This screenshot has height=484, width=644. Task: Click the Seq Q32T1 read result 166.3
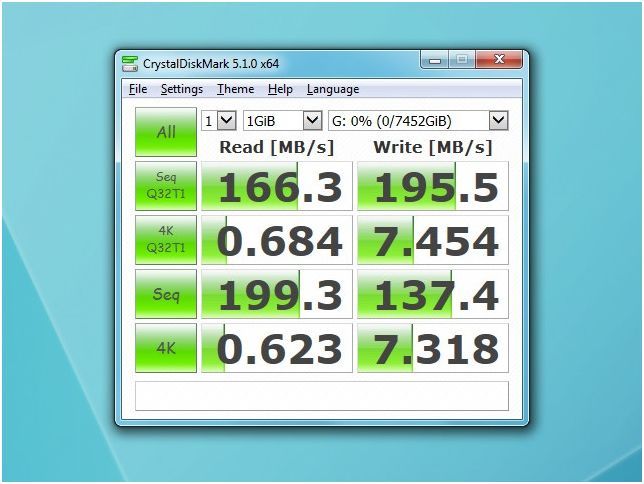pos(277,186)
